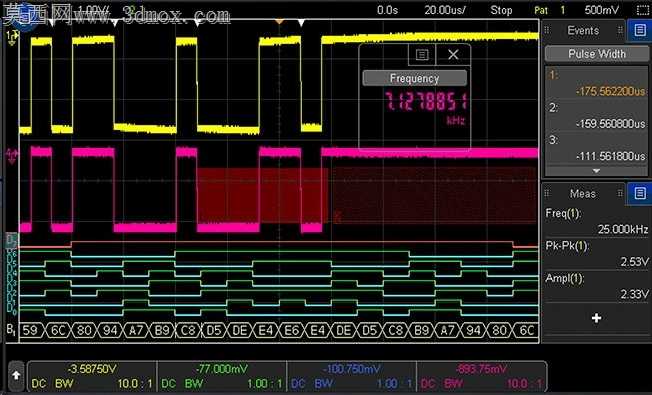Screen dimensions: 652x395
Task: Open the Events panel list menu icon
Action: coord(640,30)
